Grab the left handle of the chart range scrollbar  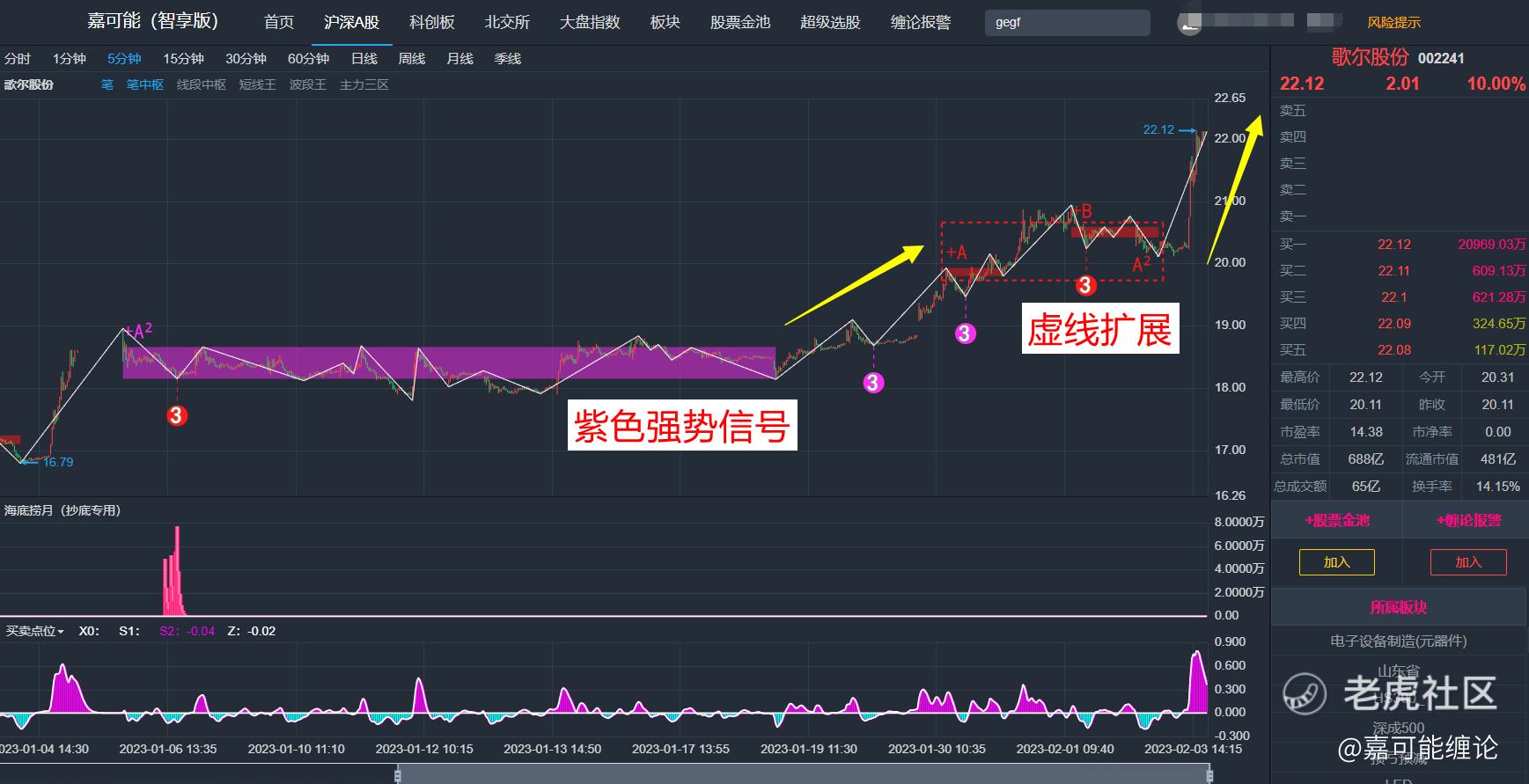coord(398,774)
